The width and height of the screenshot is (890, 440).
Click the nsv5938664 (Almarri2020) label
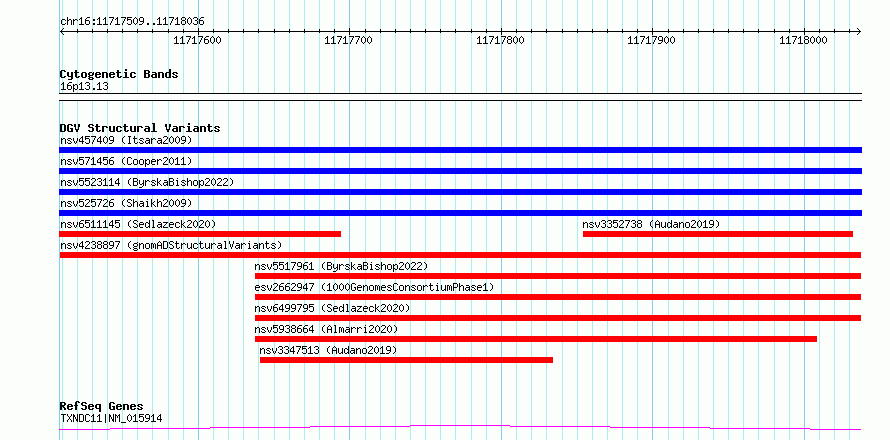(326, 329)
